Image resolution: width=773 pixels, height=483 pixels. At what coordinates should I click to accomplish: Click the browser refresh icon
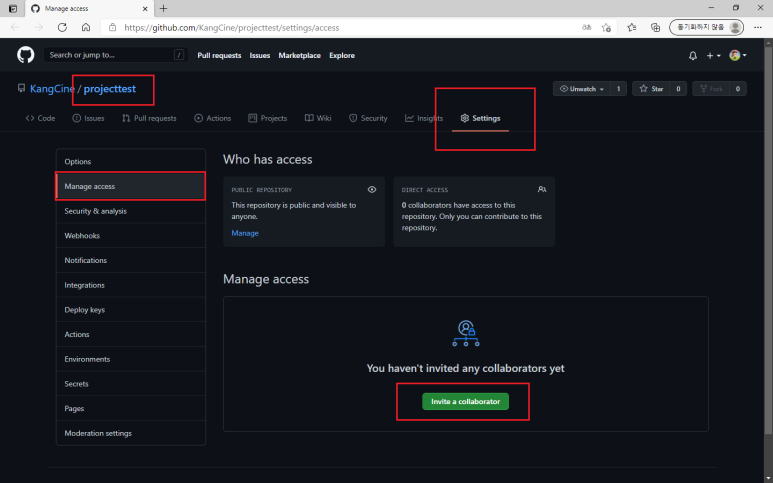[62, 28]
